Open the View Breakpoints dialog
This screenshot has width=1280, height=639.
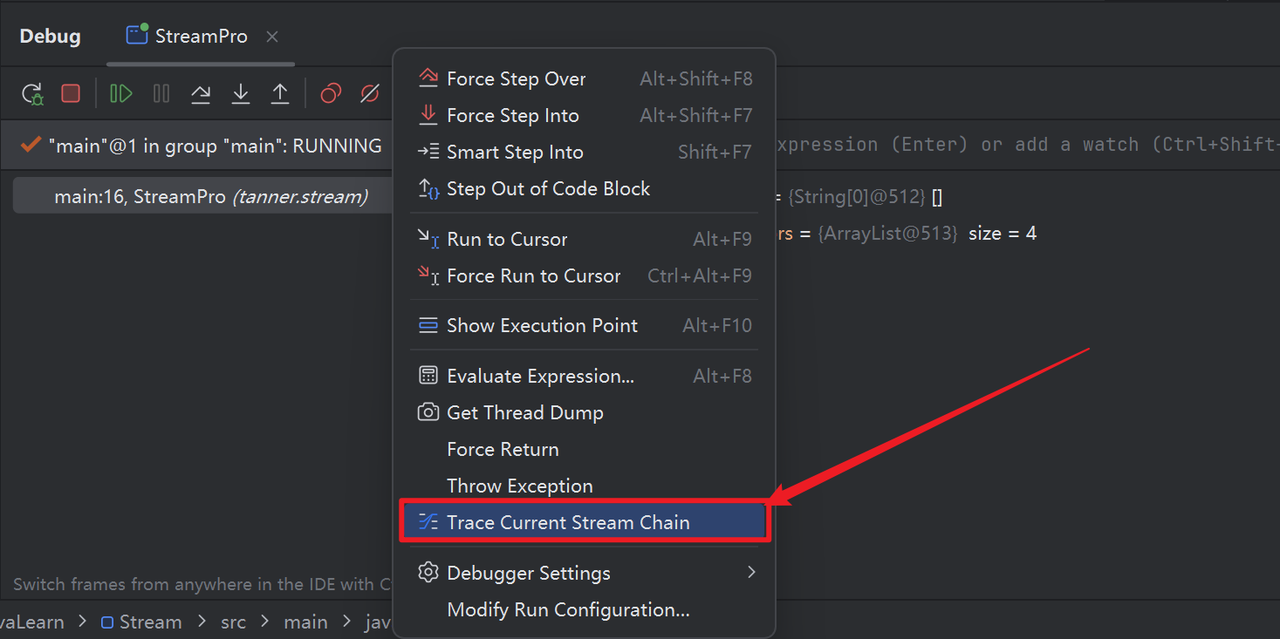[x=330, y=94]
